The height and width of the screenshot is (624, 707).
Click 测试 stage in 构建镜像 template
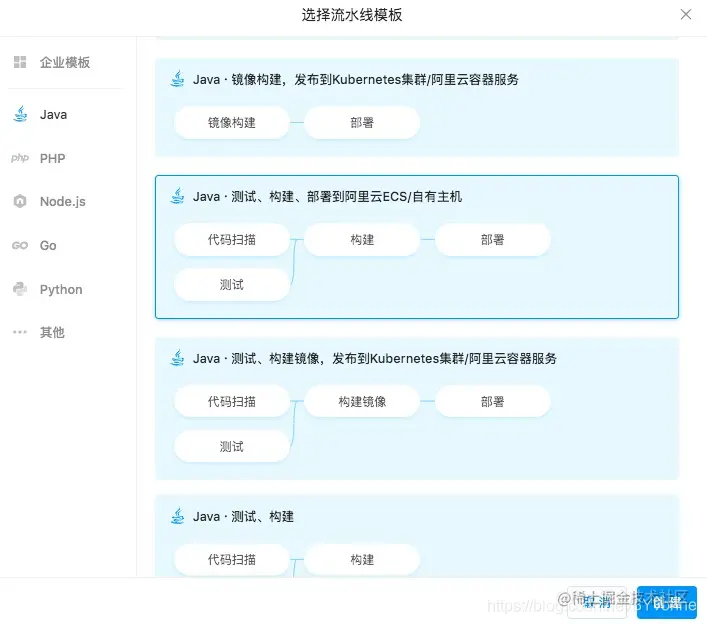click(232, 446)
